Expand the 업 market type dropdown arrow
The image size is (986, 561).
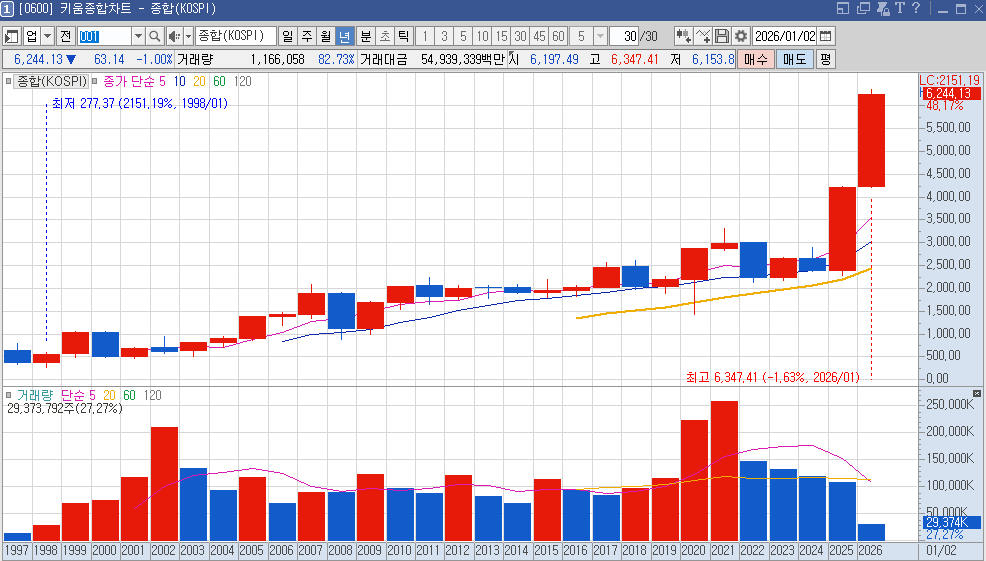point(47,36)
